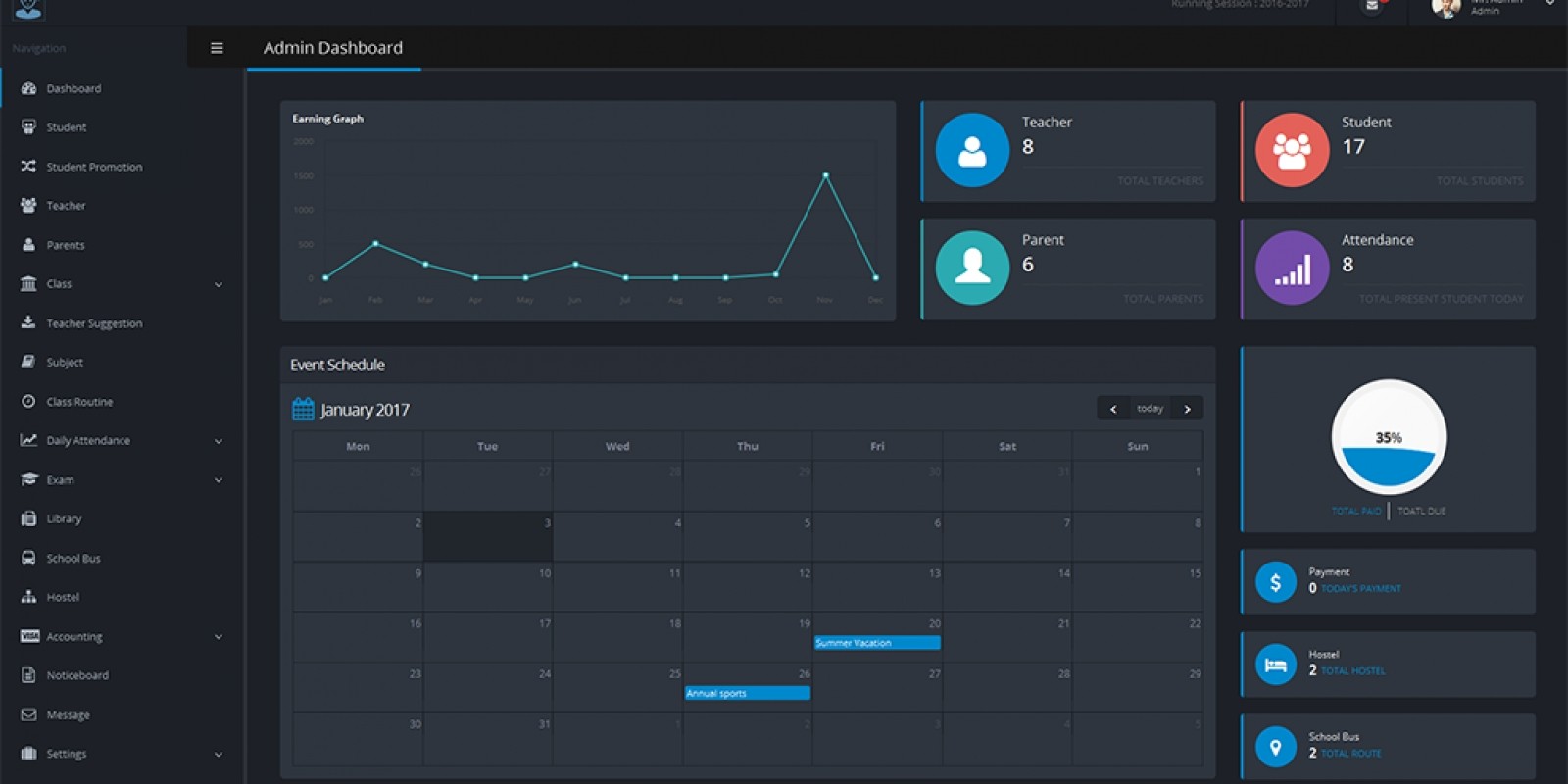Expand the Class submenu chevron

(219, 284)
